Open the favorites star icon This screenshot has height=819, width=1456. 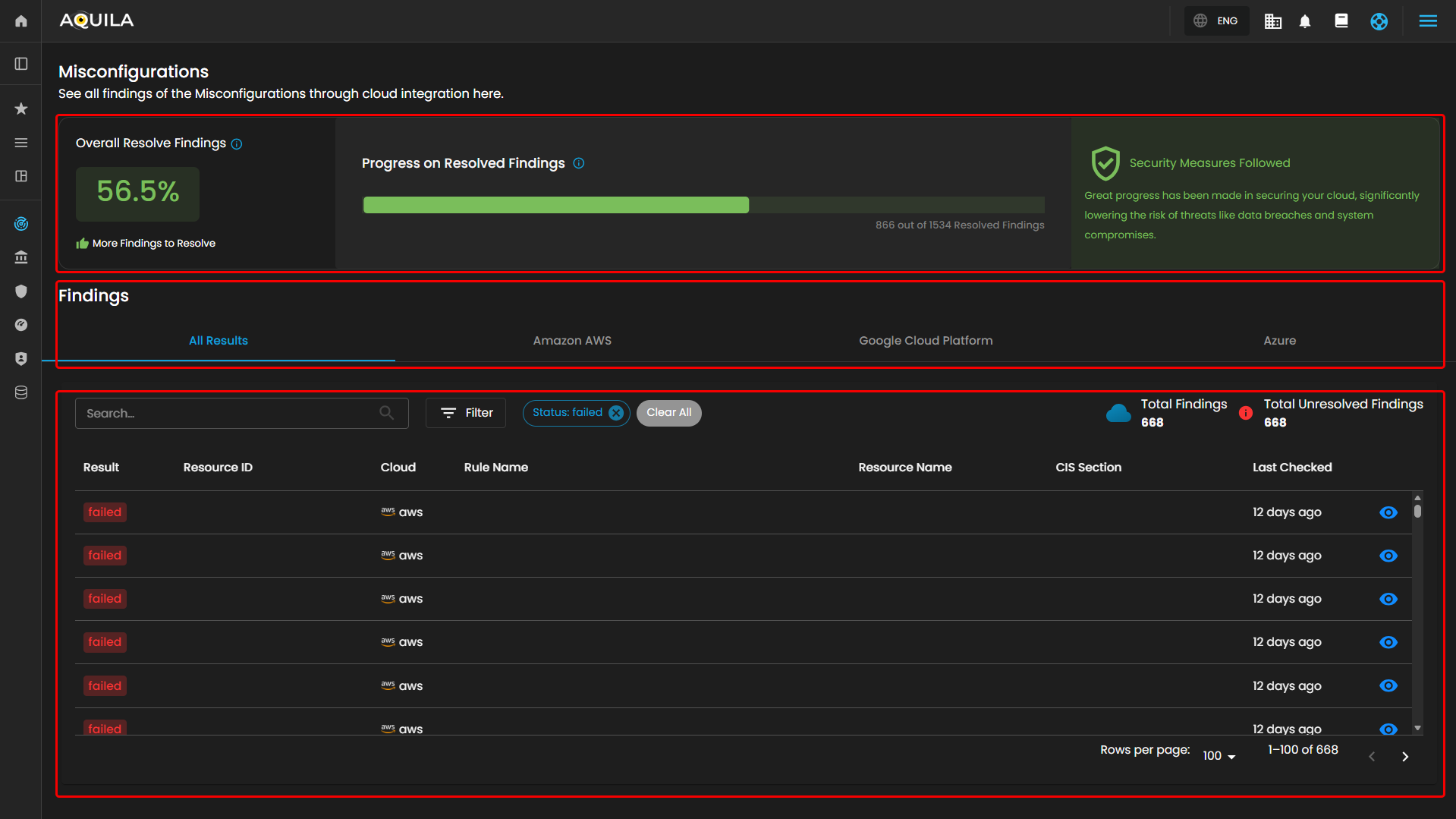coord(21,109)
